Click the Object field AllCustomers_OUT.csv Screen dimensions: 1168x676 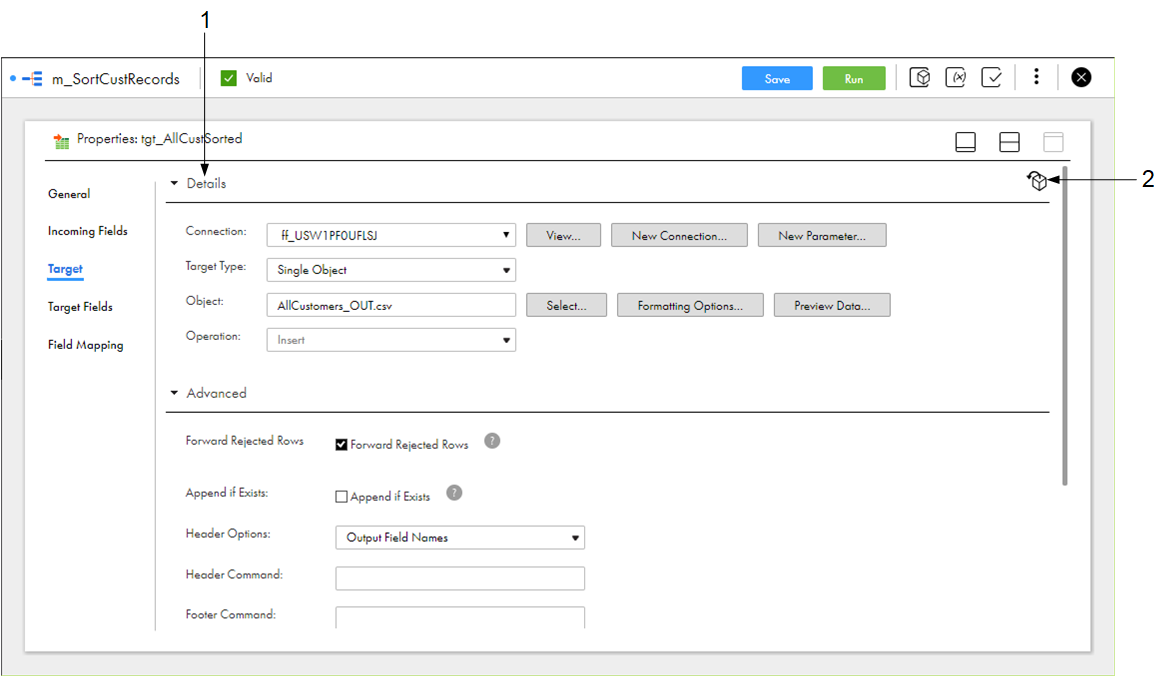pyautogui.click(x=391, y=305)
